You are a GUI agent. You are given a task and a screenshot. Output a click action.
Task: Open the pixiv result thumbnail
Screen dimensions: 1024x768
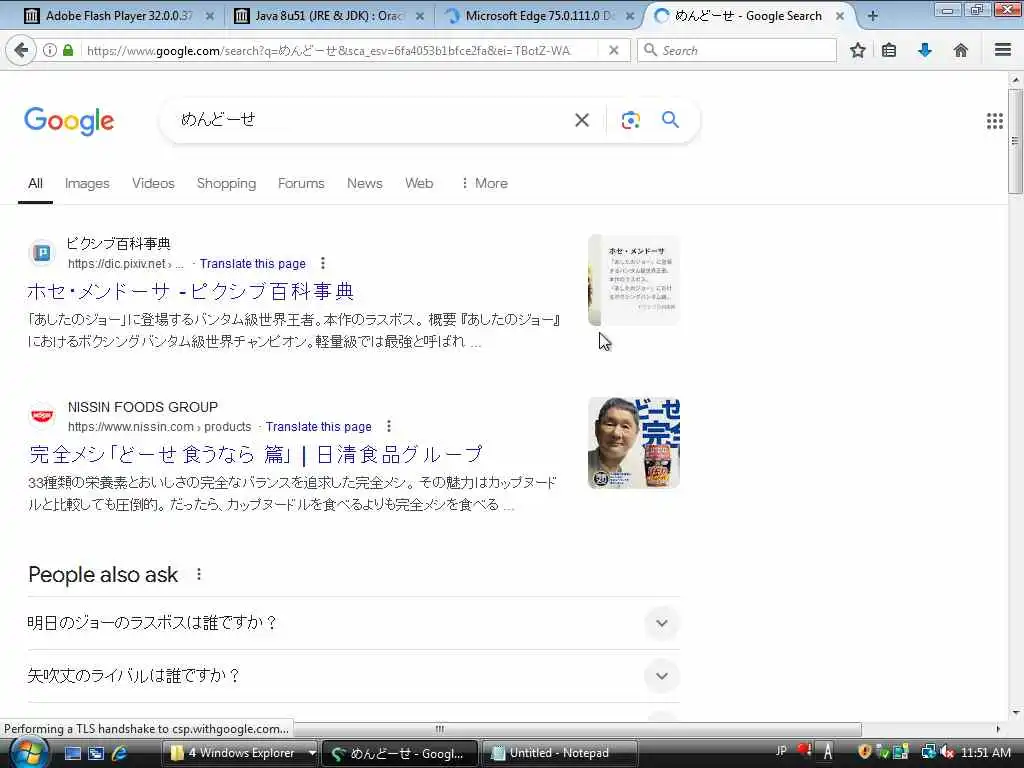633,280
